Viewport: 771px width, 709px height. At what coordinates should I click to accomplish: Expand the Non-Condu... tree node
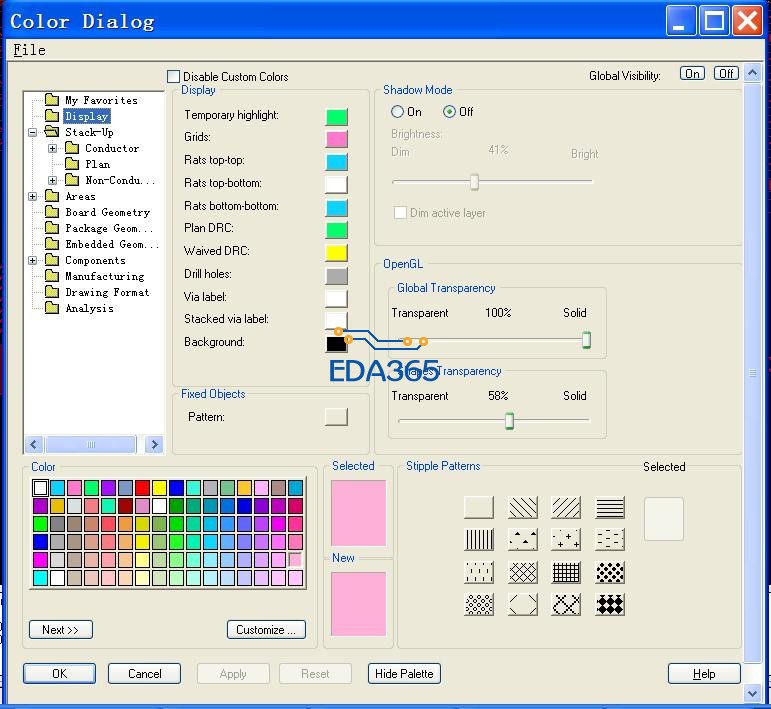[x=53, y=180]
